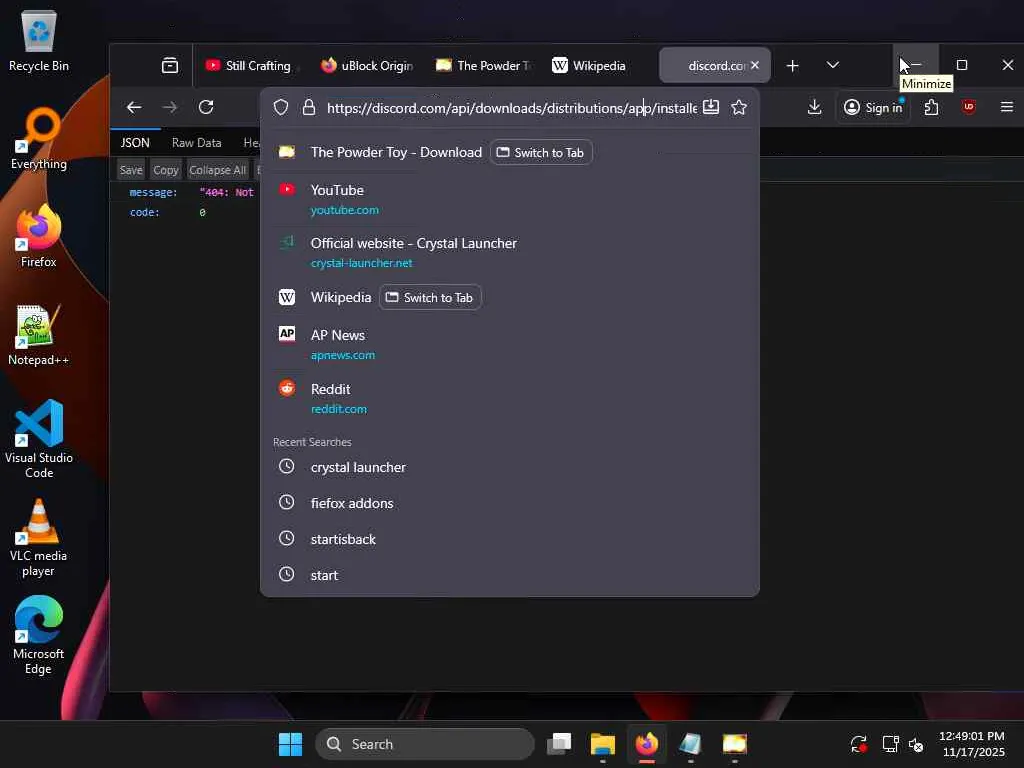
Task: Open the tracking protection shield icon
Action: (x=281, y=108)
